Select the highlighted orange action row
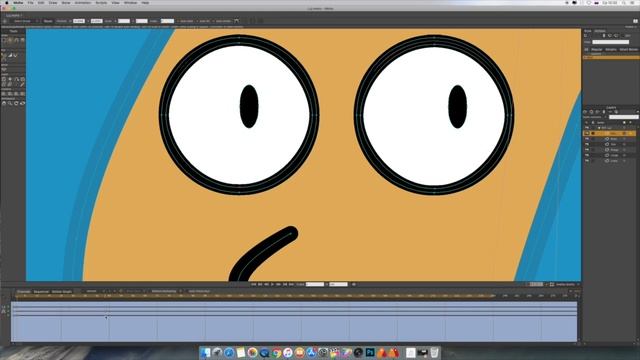 tap(611, 58)
